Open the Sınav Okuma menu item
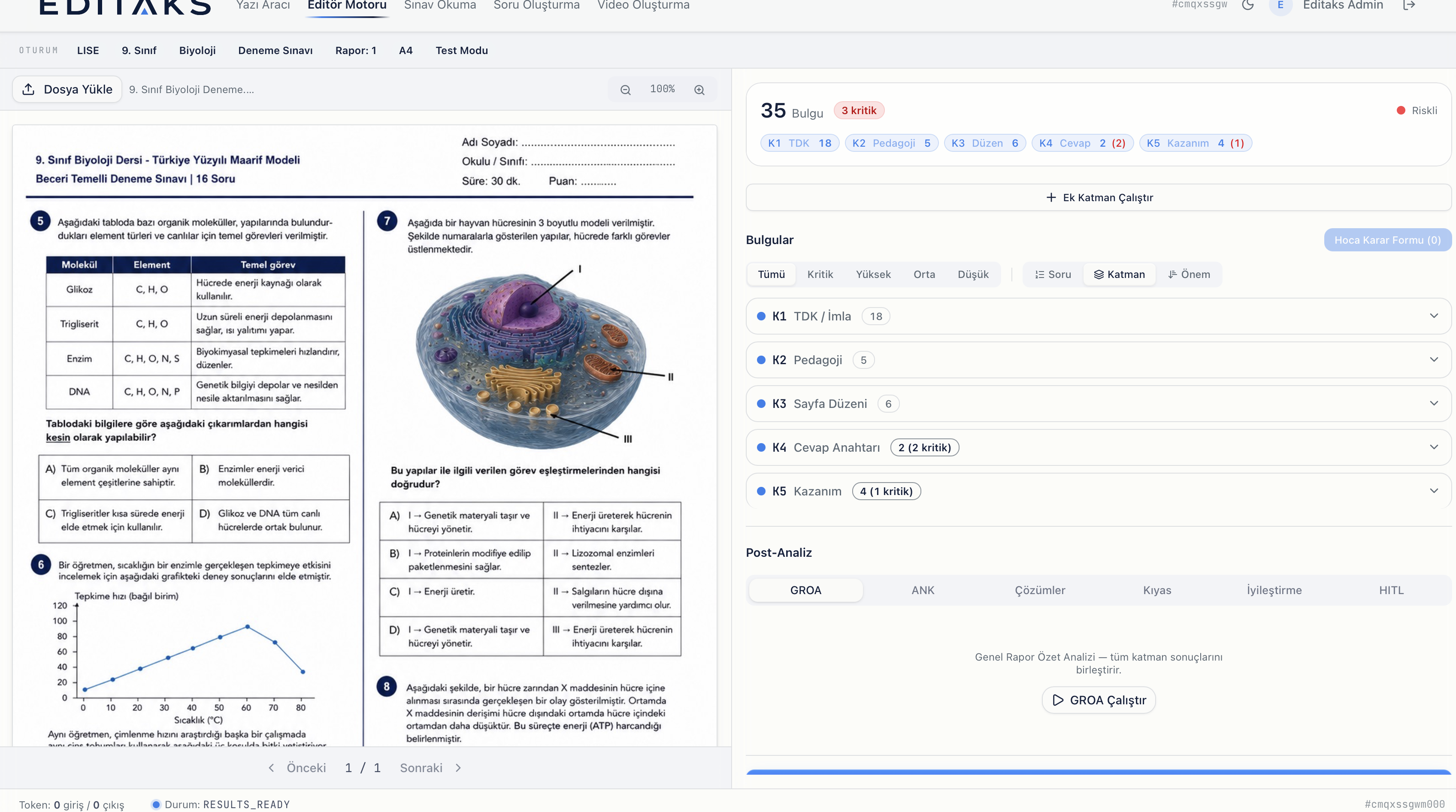Viewport: 1456px width, 812px height. click(x=440, y=5)
